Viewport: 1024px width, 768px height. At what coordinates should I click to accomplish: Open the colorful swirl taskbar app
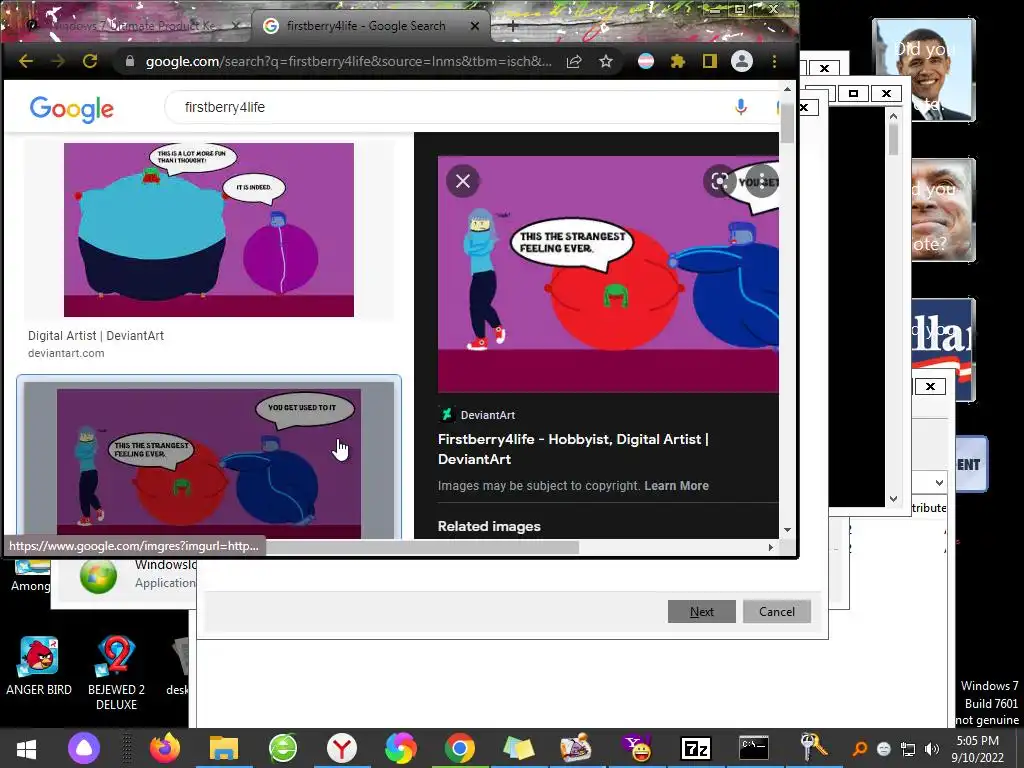pyautogui.click(x=400, y=748)
